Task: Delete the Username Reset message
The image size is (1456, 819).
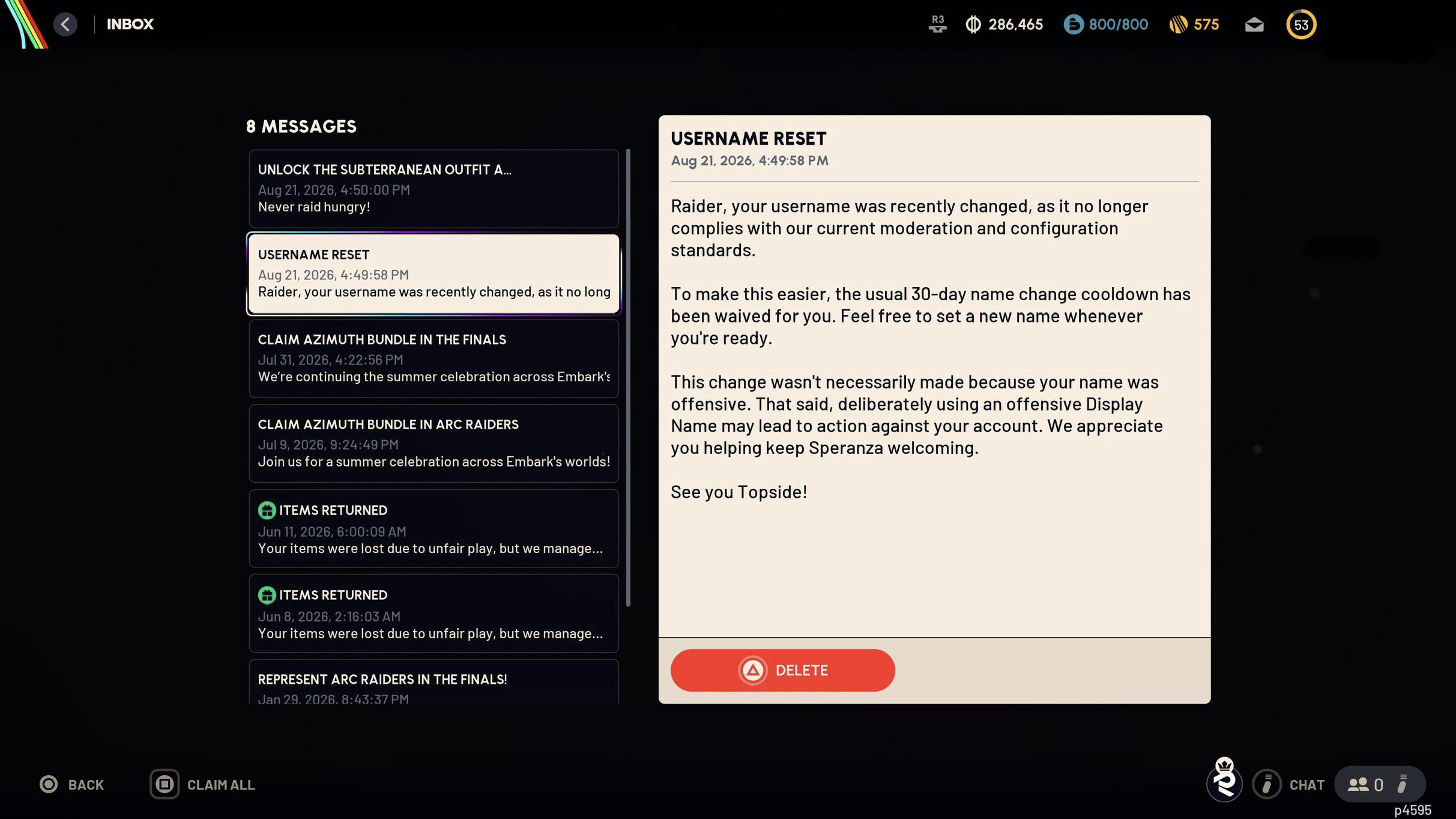Action: [x=782, y=670]
